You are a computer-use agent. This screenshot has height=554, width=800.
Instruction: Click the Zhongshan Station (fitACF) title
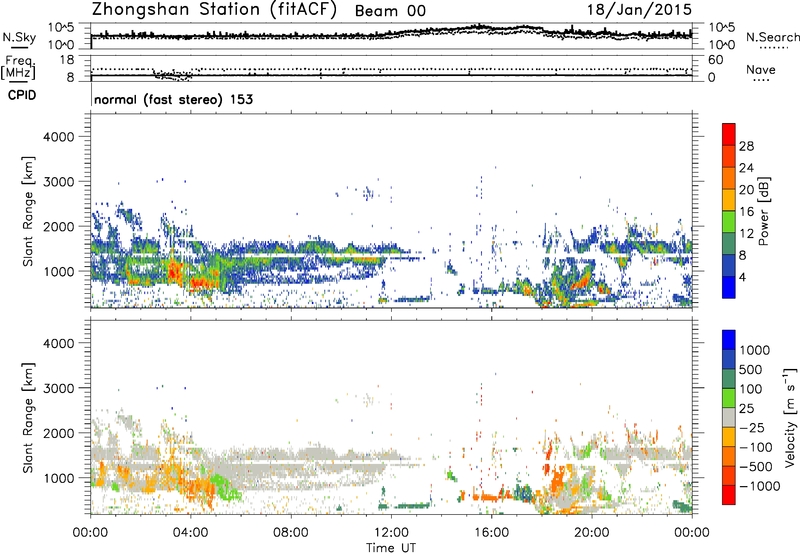click(x=214, y=9)
